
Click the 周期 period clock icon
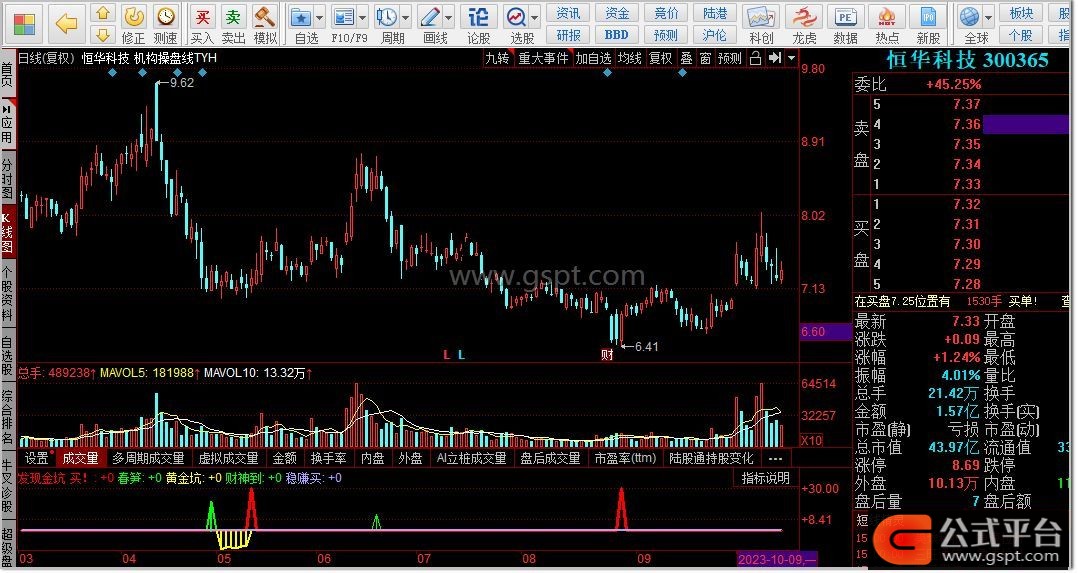[x=387, y=24]
